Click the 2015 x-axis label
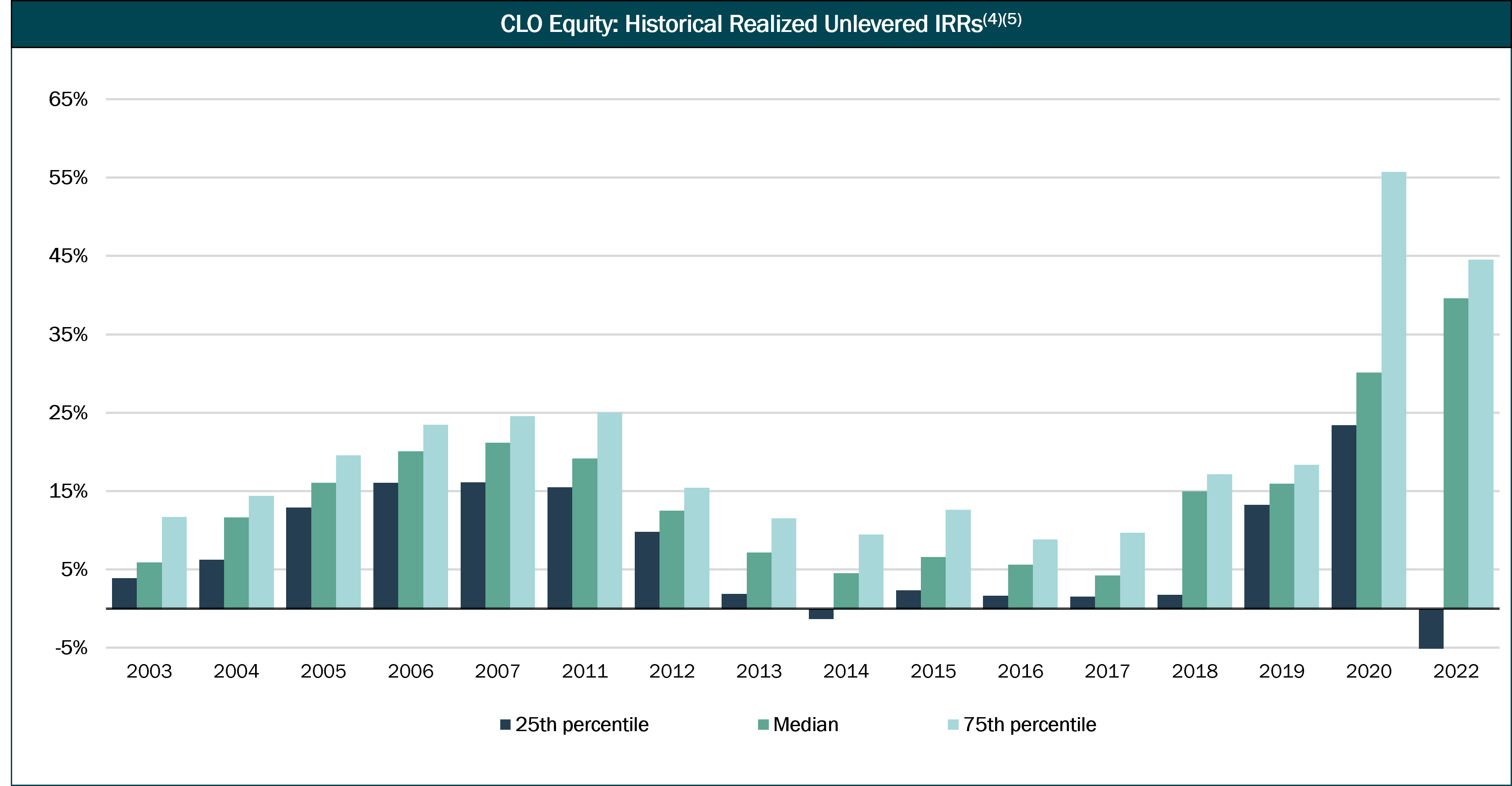The width and height of the screenshot is (1512, 786). [933, 671]
